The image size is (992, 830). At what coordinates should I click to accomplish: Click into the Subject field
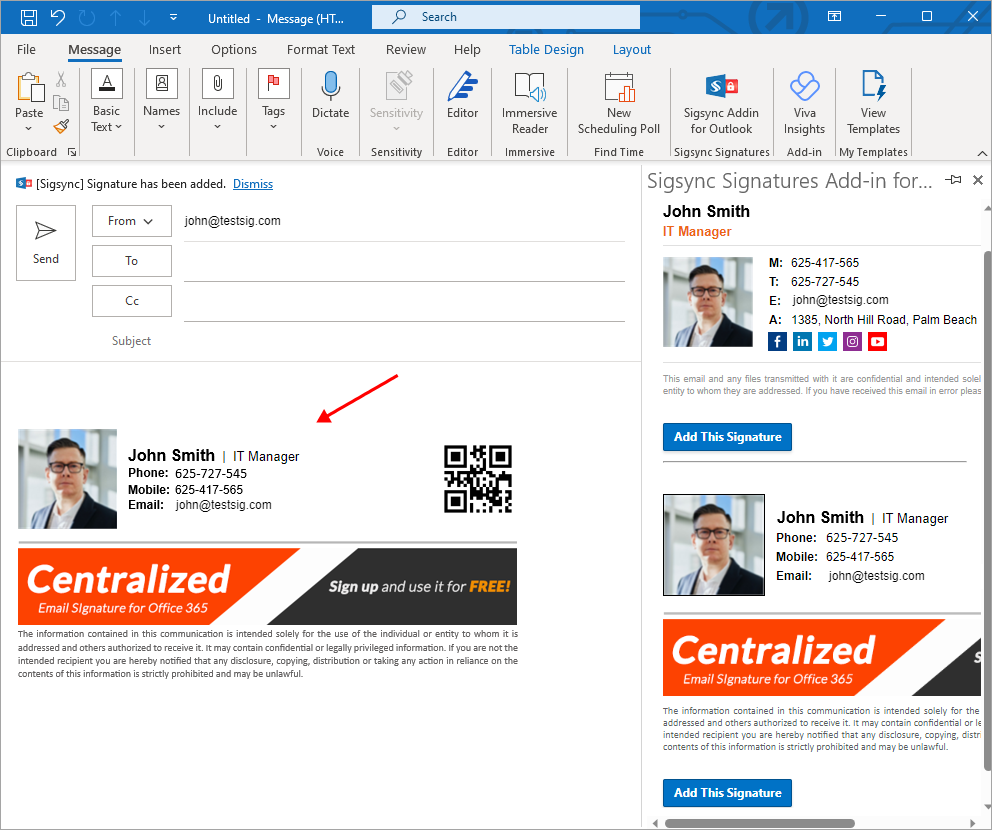[400, 341]
